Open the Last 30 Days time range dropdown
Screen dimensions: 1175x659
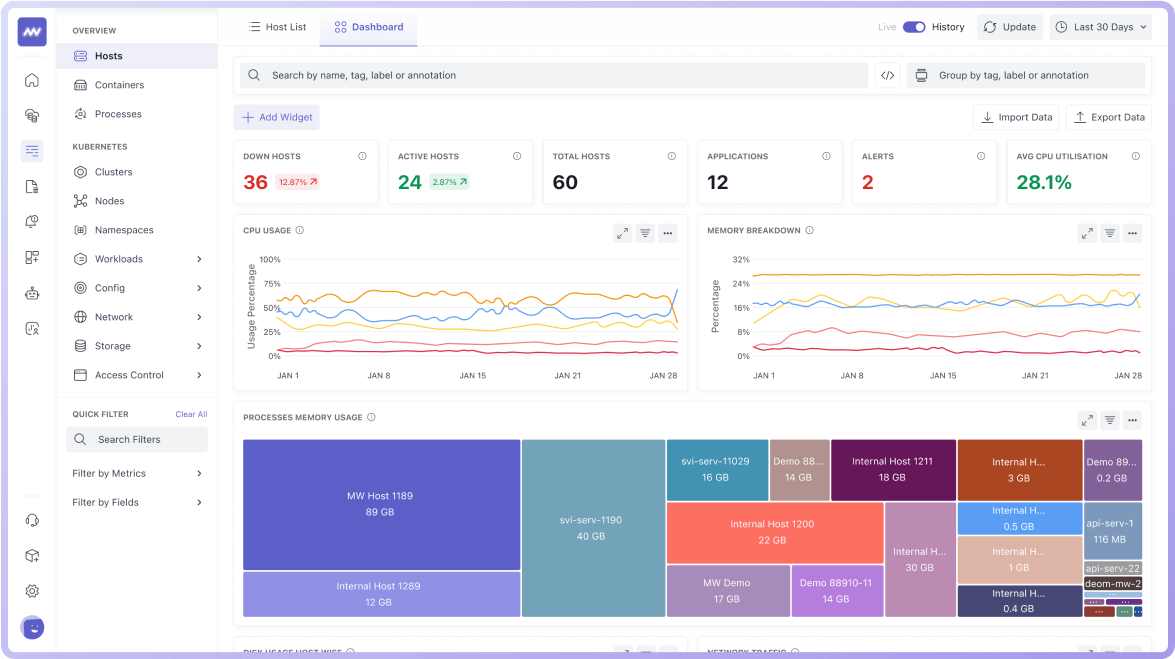[1100, 27]
